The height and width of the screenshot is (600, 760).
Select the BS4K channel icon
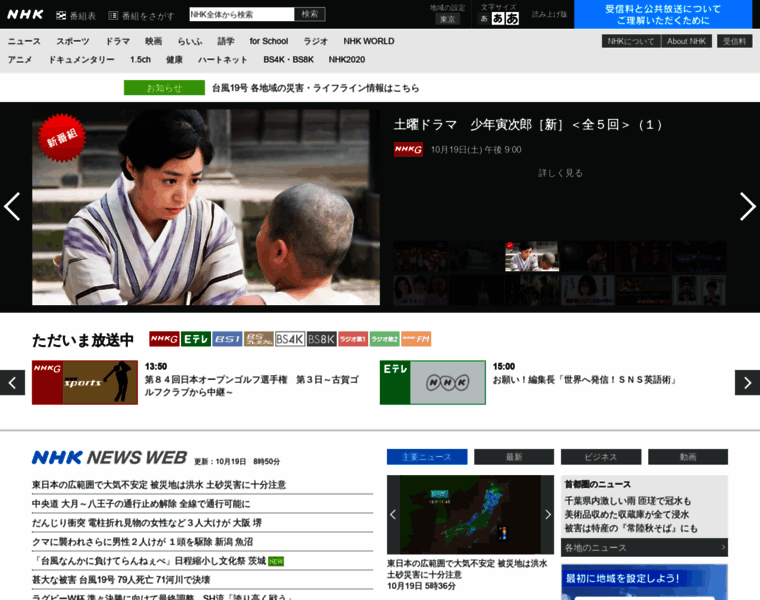(x=290, y=339)
